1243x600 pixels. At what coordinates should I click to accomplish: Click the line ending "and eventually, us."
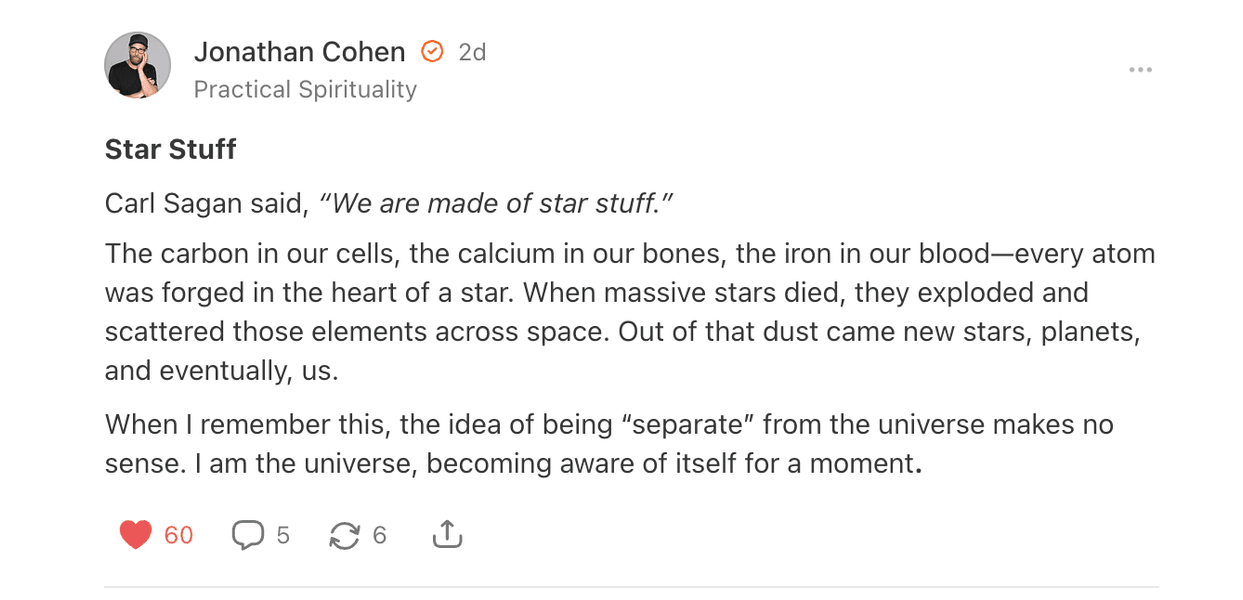(x=222, y=370)
